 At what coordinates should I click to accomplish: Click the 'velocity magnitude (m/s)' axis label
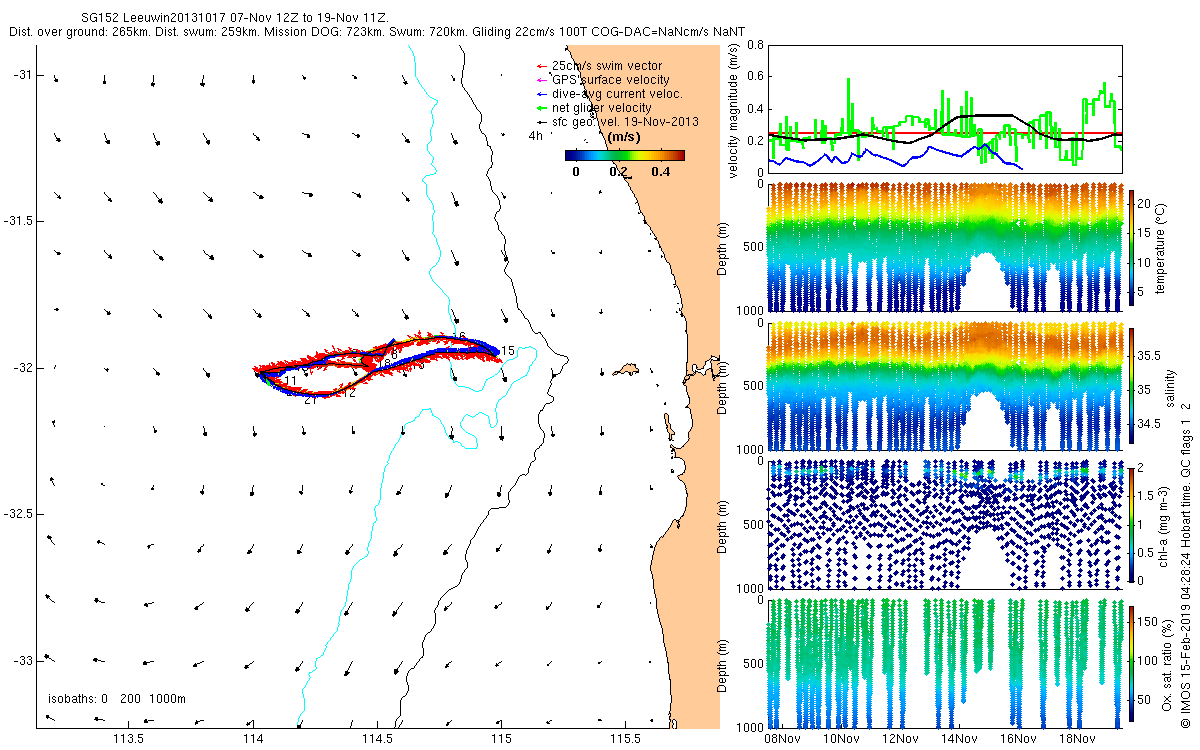pos(735,112)
